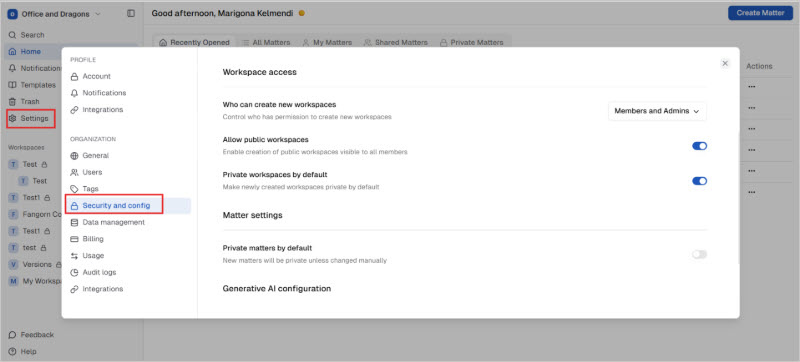This screenshot has width=800, height=362.
Task: Close the settings dialog with the X
Action: pos(725,63)
